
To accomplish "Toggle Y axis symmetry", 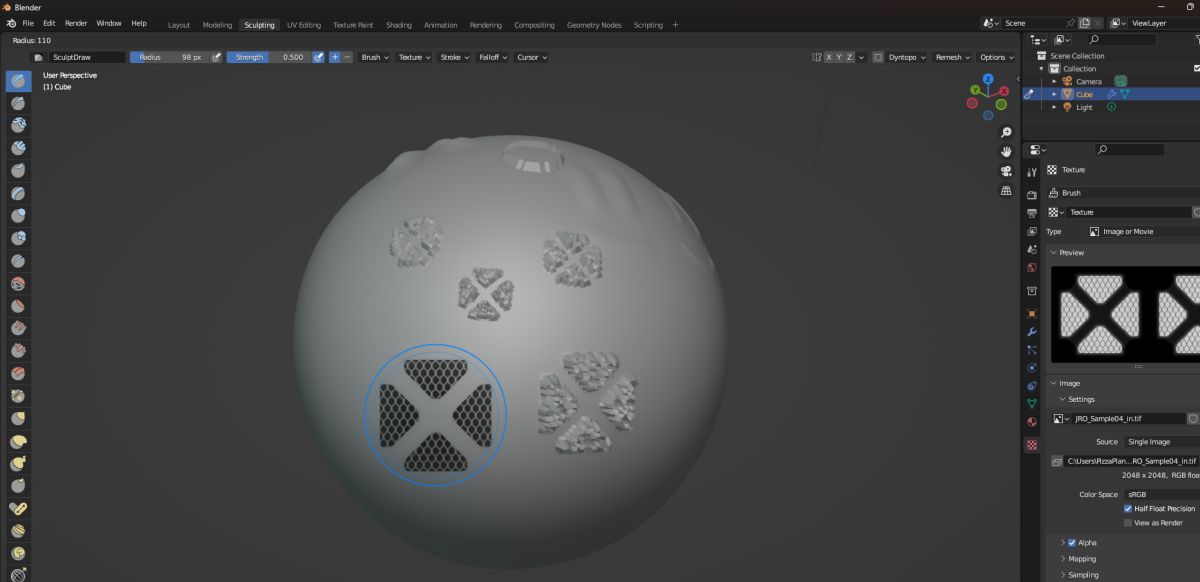I will (840, 57).
